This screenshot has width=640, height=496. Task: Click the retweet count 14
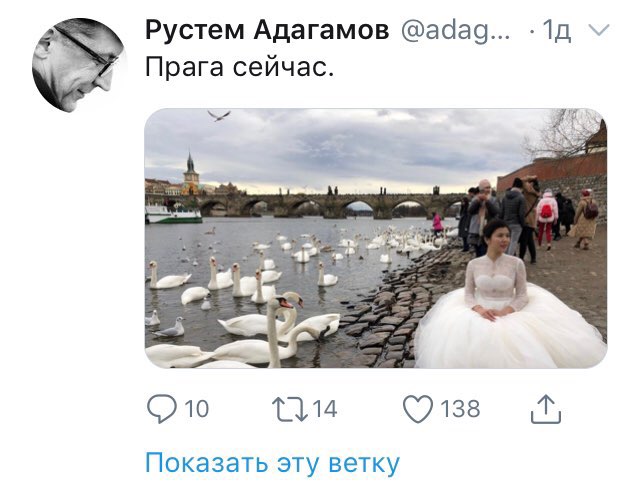click(x=325, y=409)
